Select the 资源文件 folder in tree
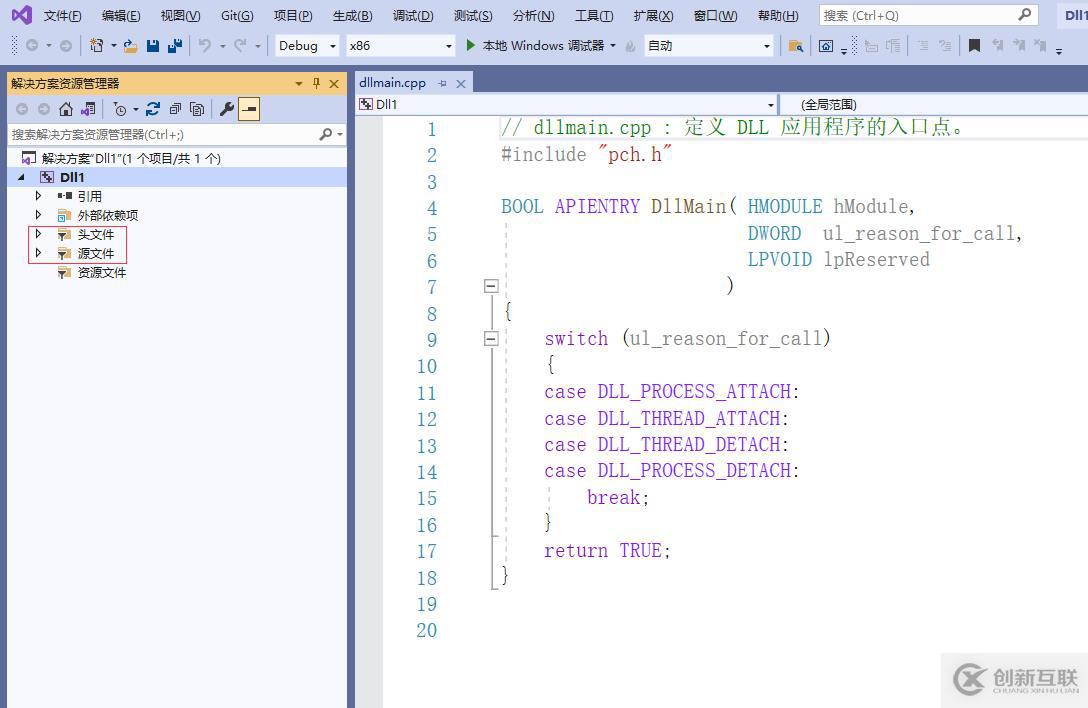 101,272
